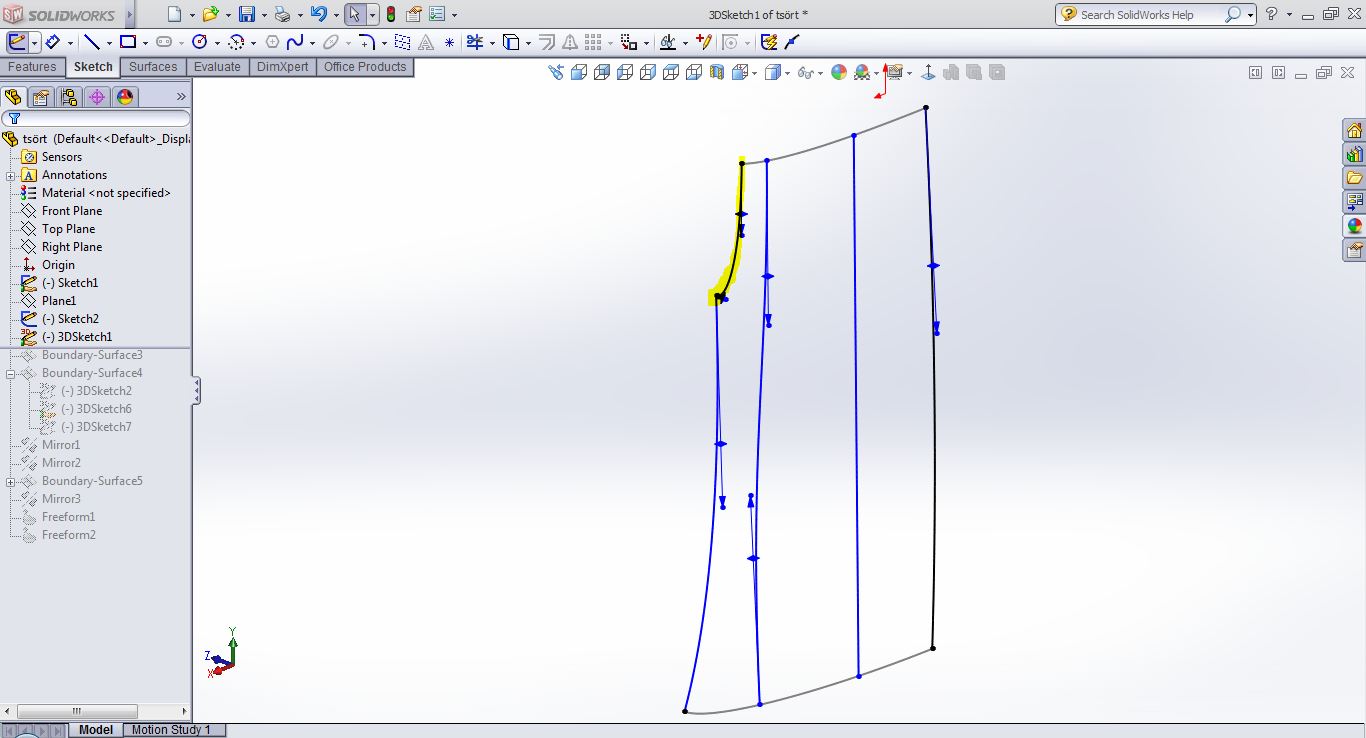Toggle Hide/Show Items with the glasses icon

tap(806, 71)
